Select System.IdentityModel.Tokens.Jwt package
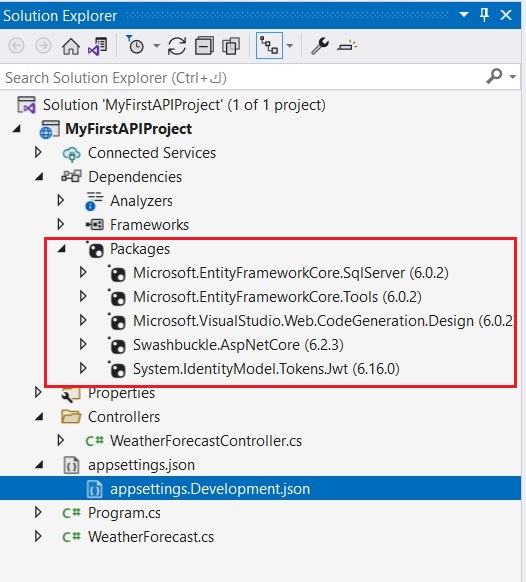Screen dimensions: 526x582 coord(266,369)
